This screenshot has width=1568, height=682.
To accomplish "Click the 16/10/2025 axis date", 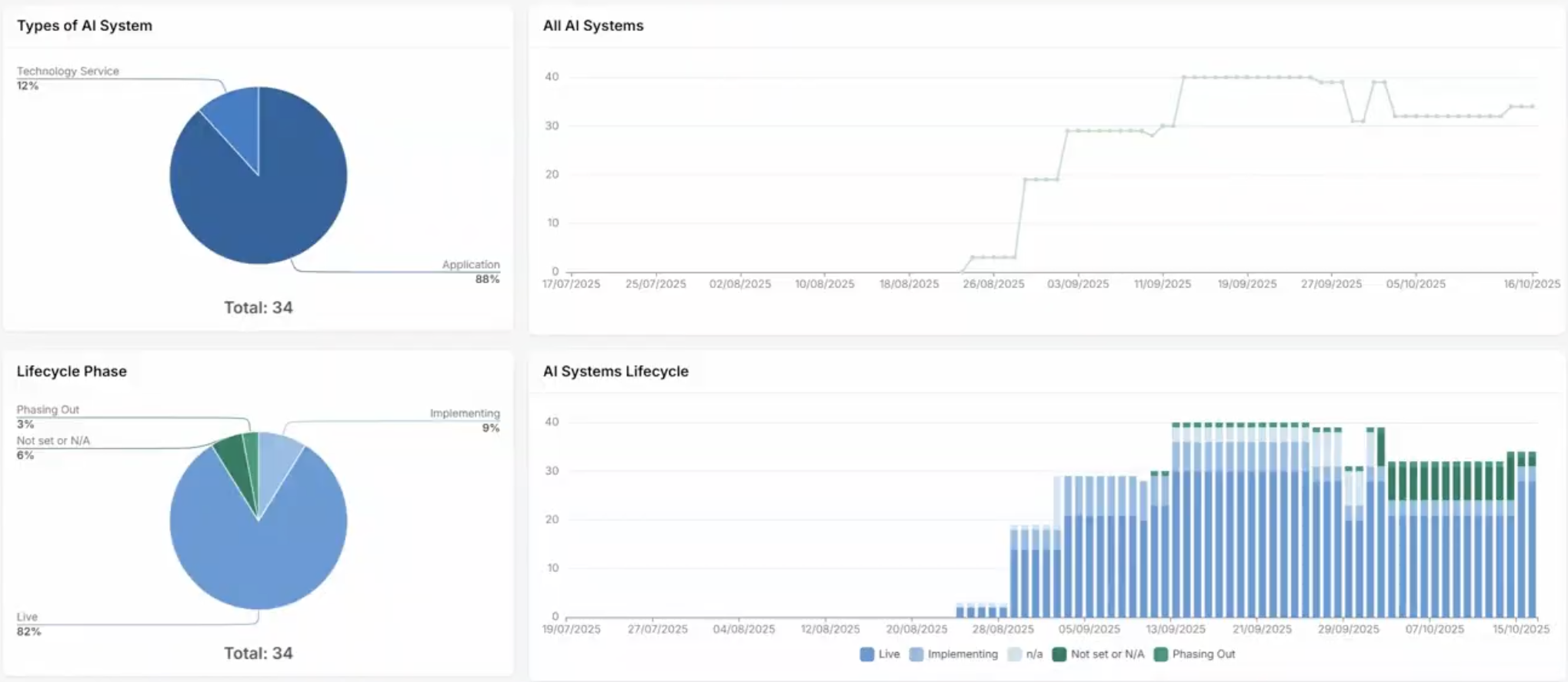I will tap(1532, 284).
